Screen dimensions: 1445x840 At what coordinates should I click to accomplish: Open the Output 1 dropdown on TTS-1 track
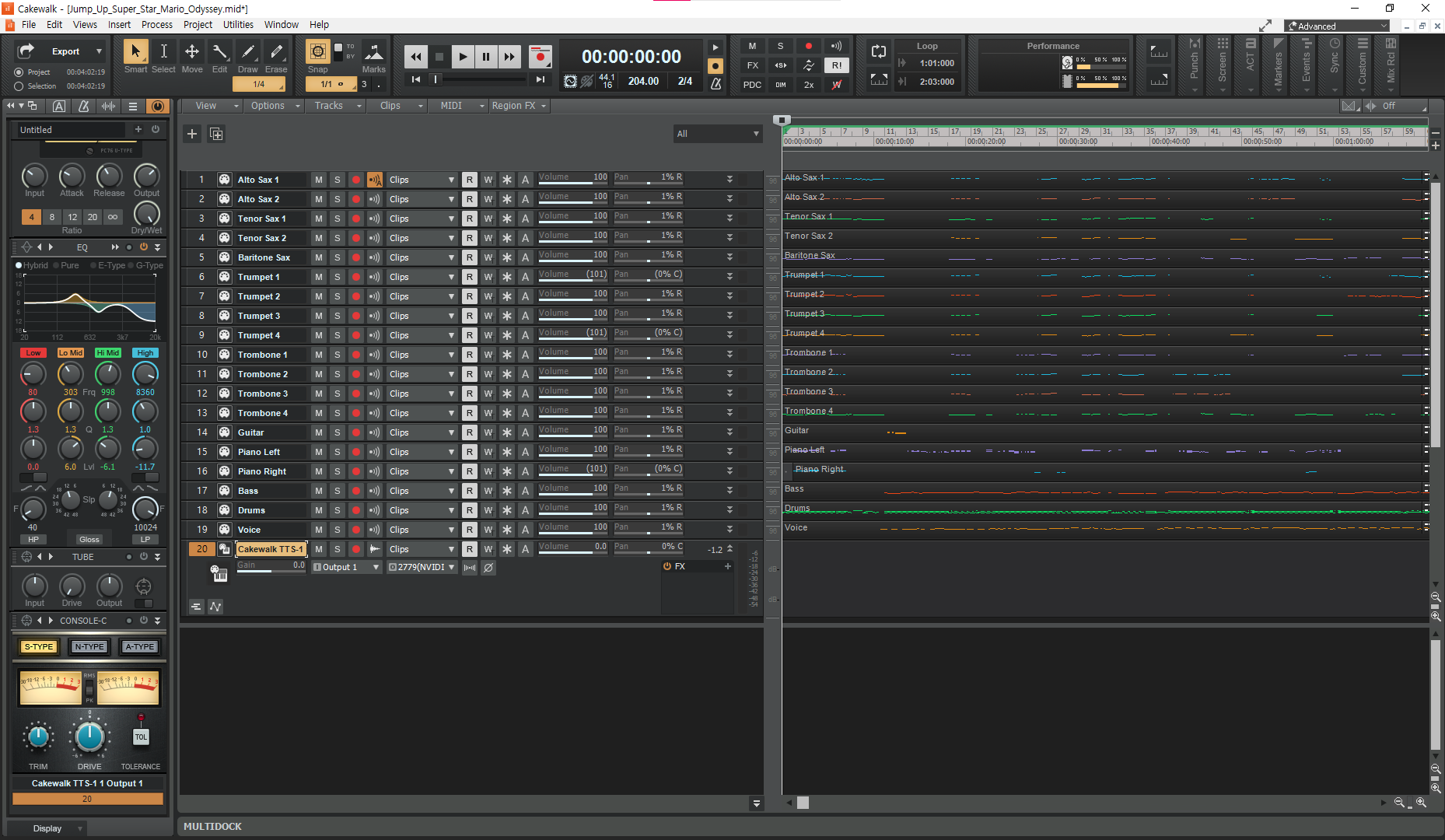pyautogui.click(x=347, y=567)
